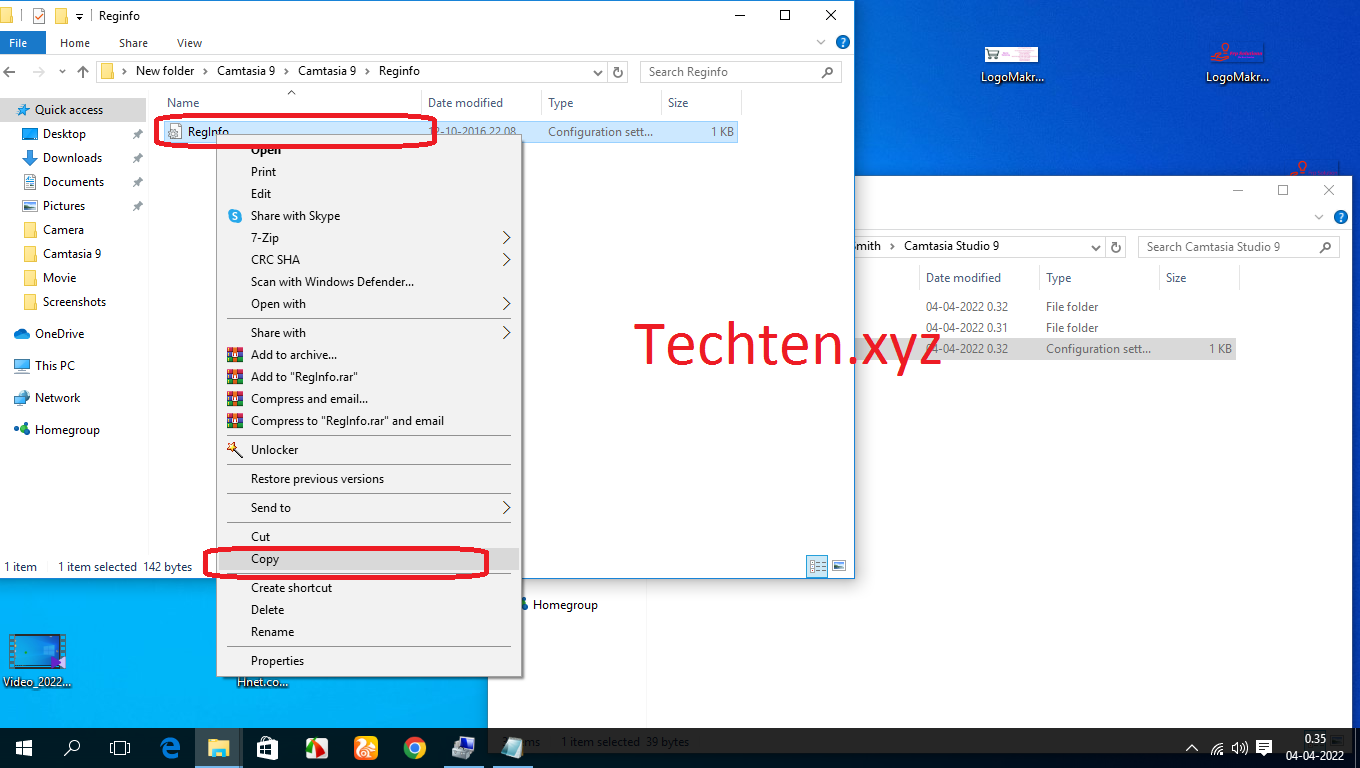
Task: Open Microsoft Store taskbar icon
Action: [266, 748]
